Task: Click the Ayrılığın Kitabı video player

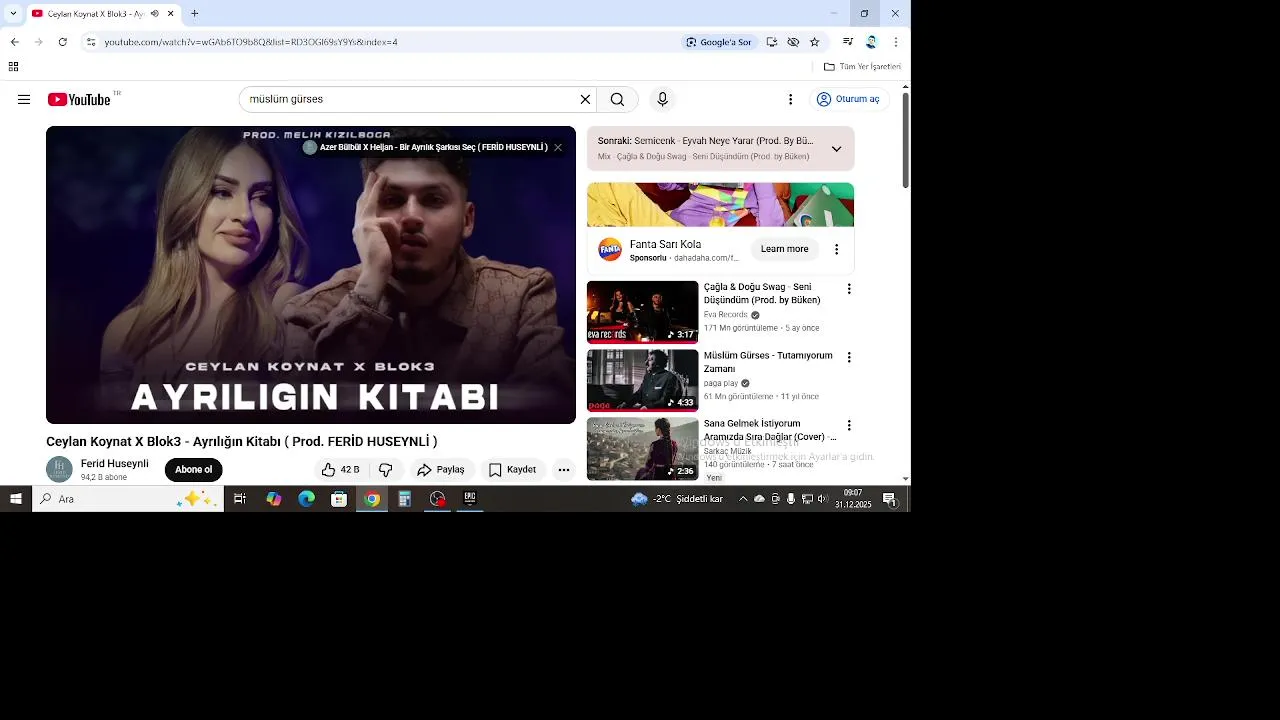Action: pos(311,275)
